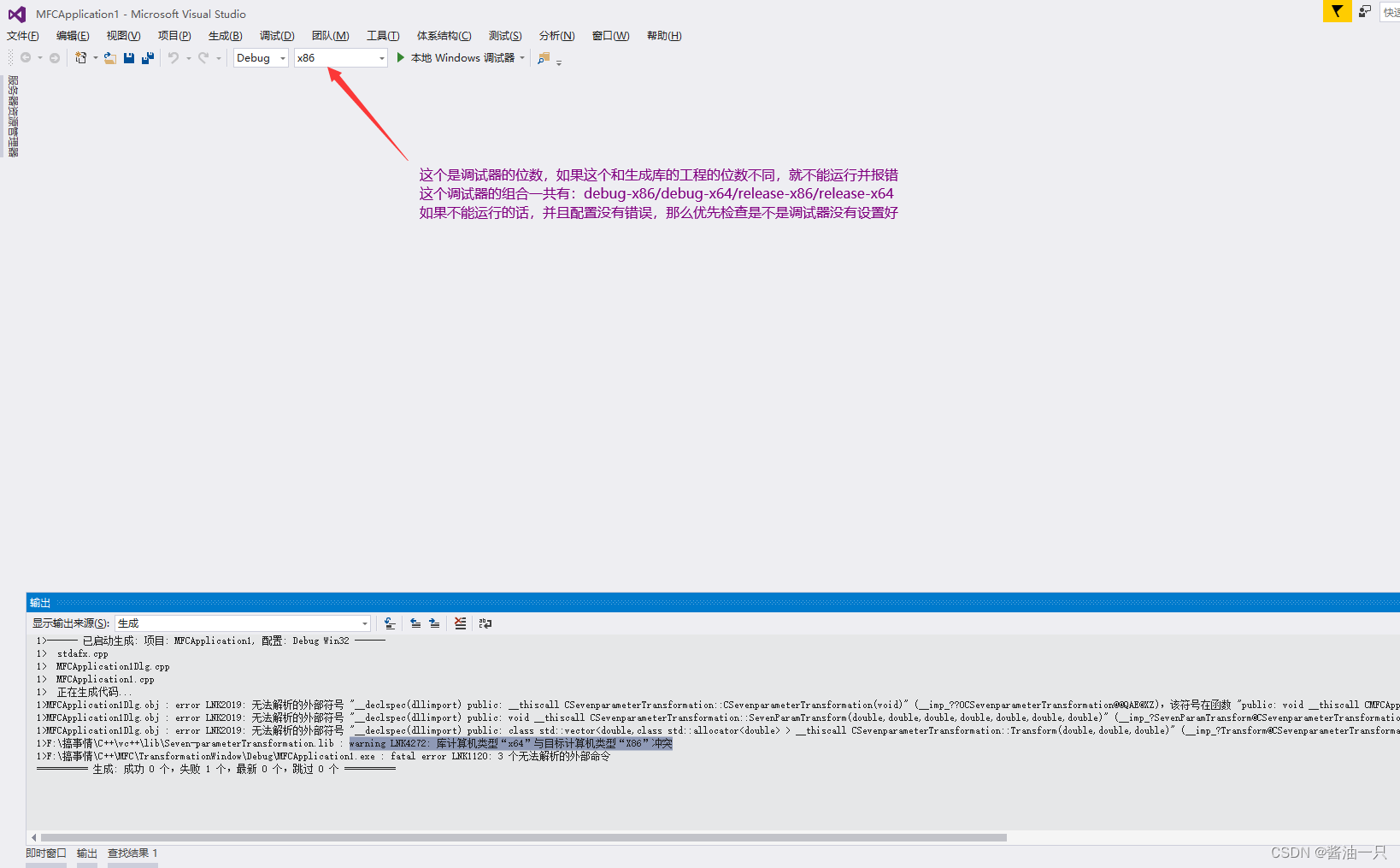
Task: Open the 帮助(H) menu
Action: click(664, 36)
